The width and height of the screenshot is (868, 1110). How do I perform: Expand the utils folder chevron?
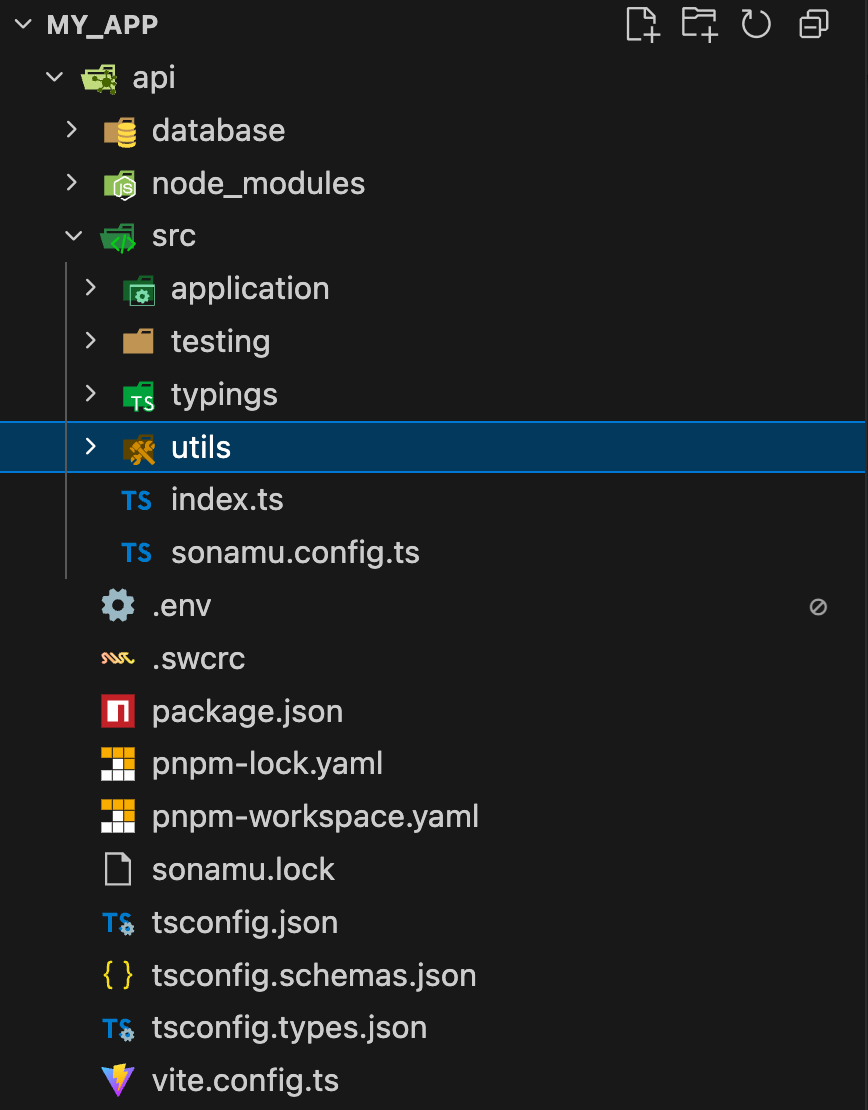[91, 446]
